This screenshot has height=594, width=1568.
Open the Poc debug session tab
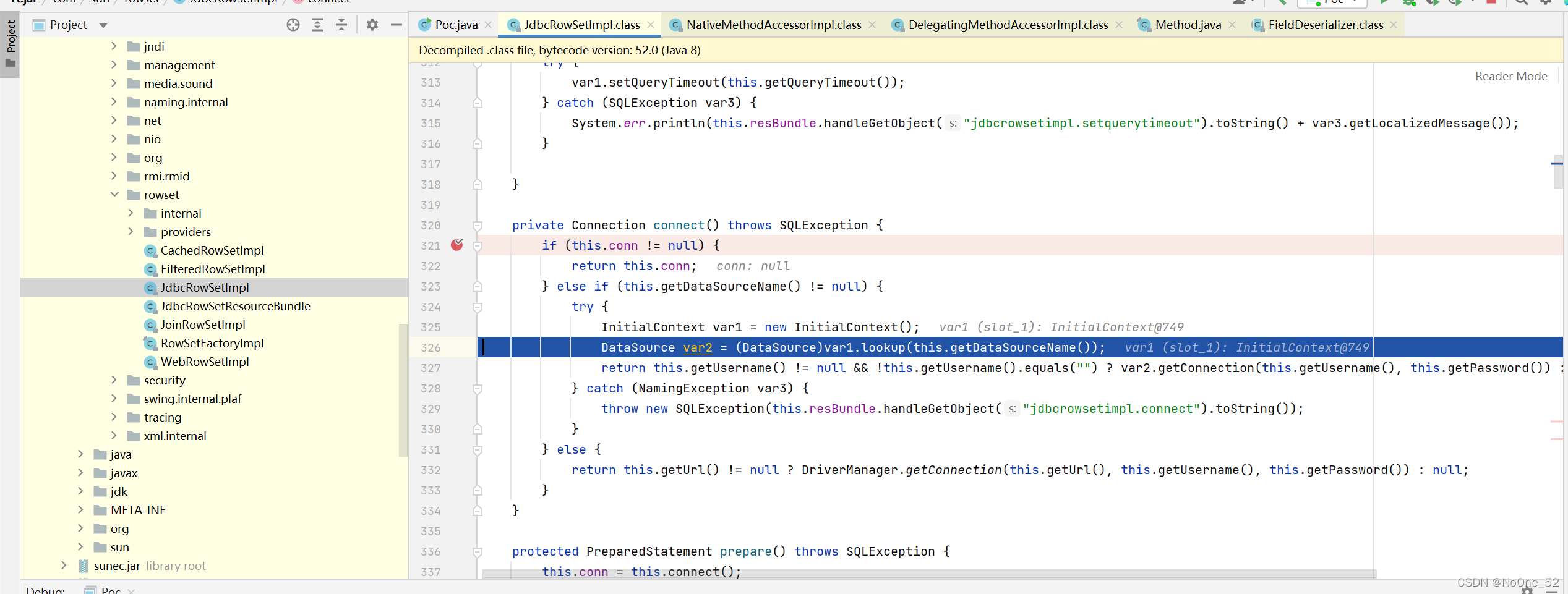pos(110,590)
